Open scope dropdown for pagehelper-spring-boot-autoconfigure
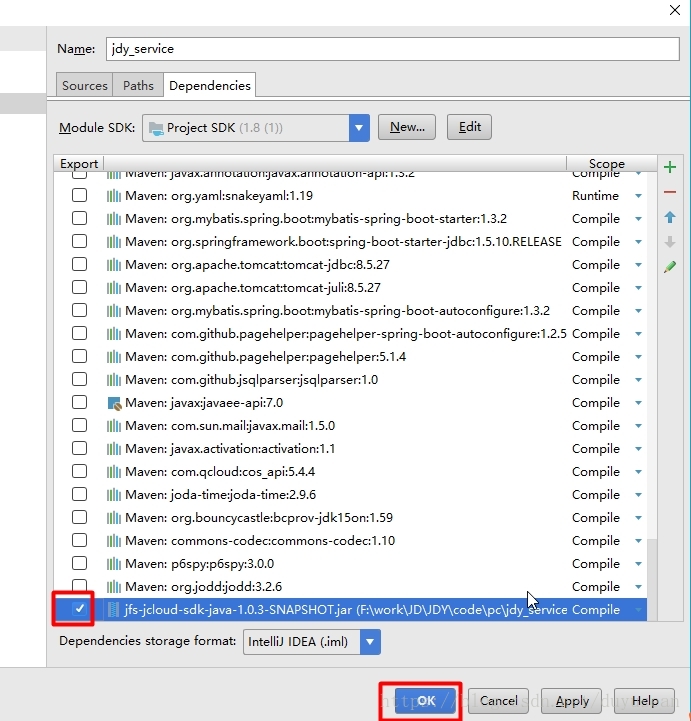The image size is (691, 721). point(638,334)
